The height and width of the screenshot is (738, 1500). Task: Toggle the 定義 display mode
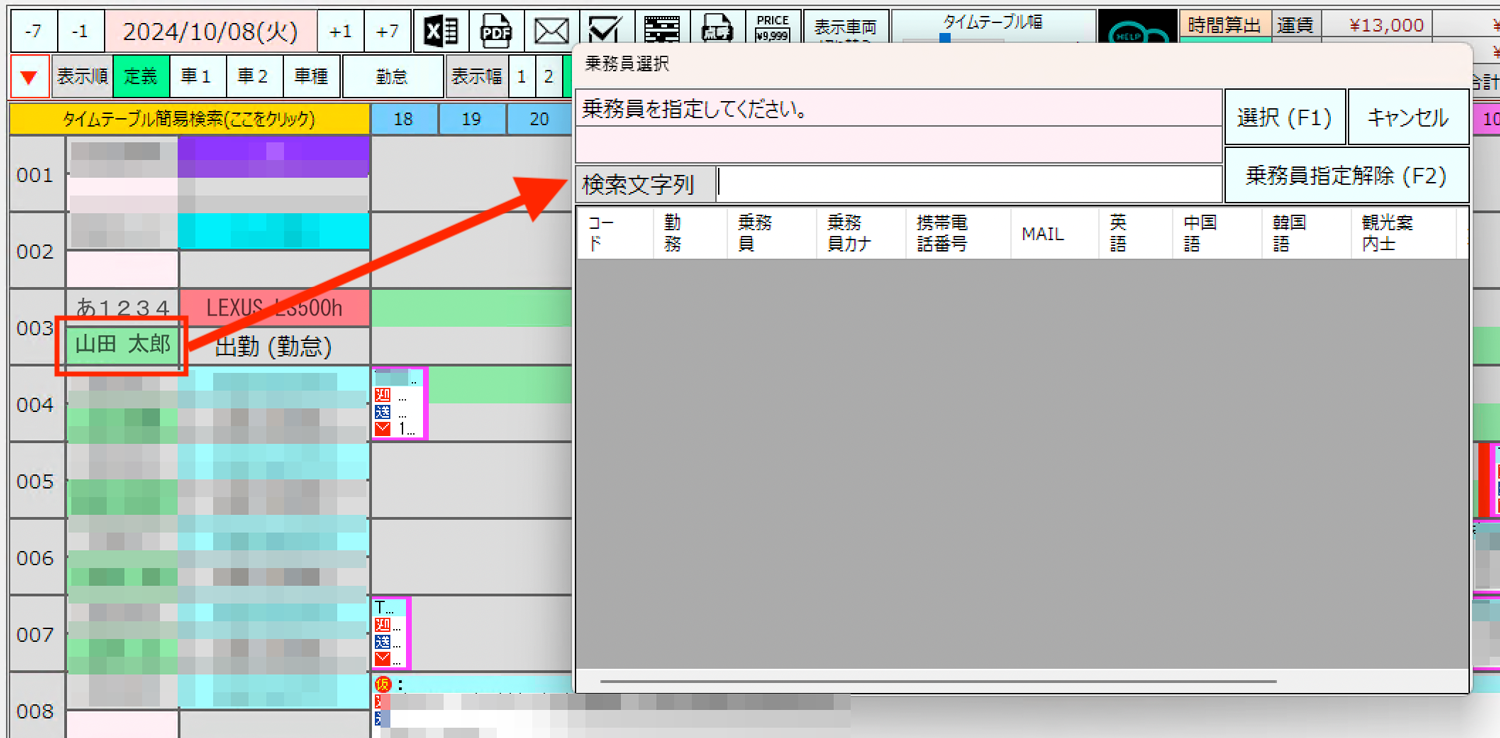click(141, 75)
